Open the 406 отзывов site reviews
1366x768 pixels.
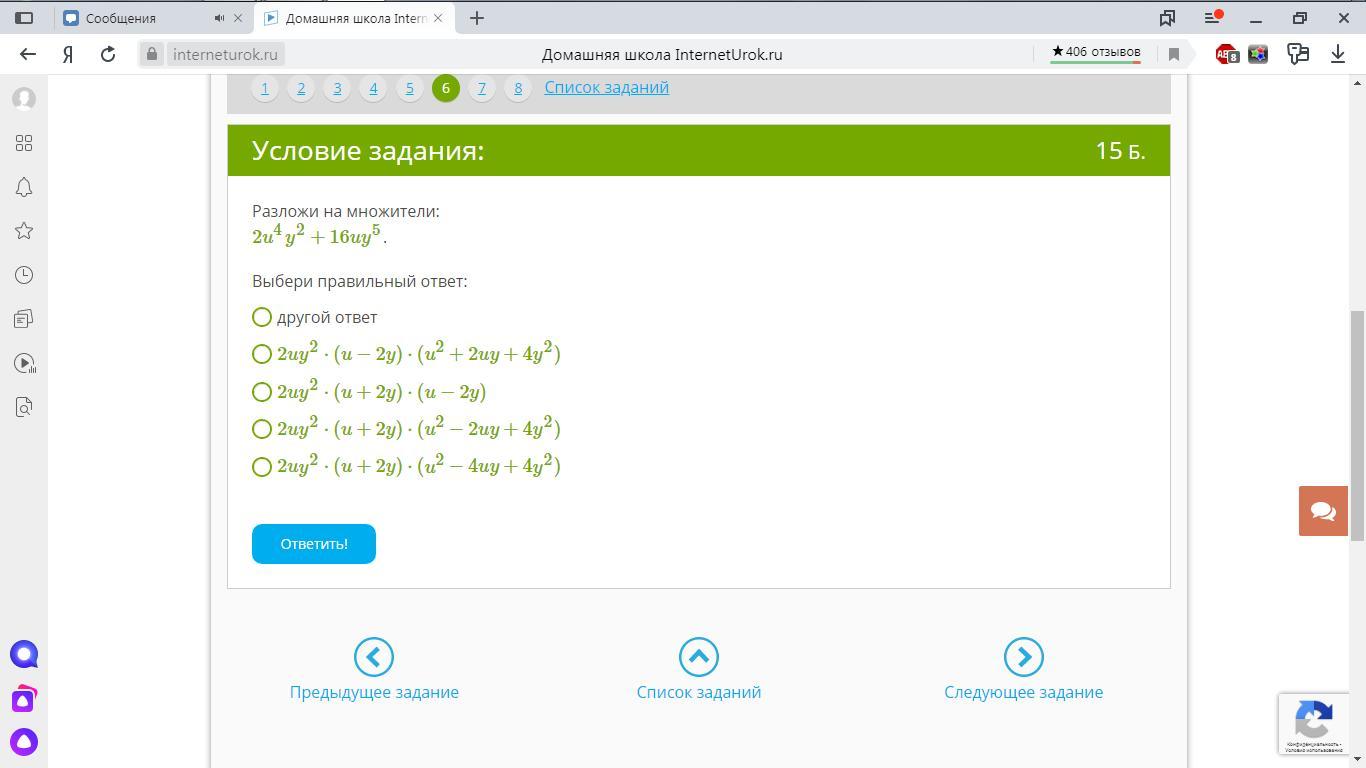click(x=1095, y=52)
